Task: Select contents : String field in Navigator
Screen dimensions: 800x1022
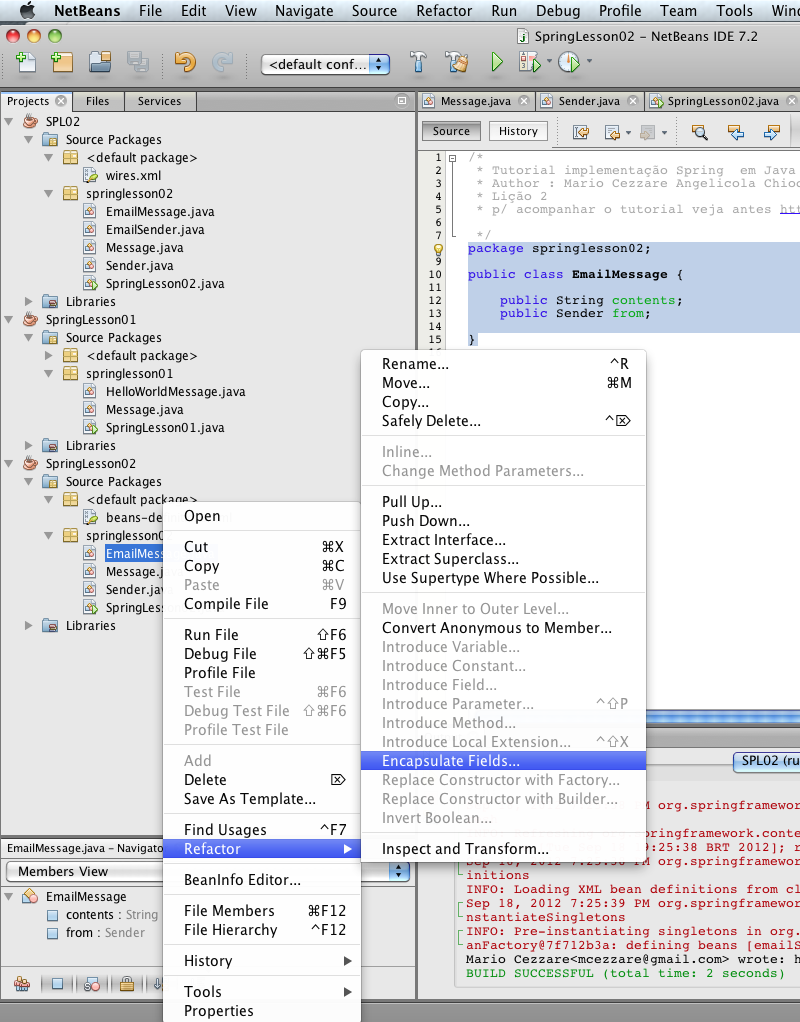Action: pos(111,915)
